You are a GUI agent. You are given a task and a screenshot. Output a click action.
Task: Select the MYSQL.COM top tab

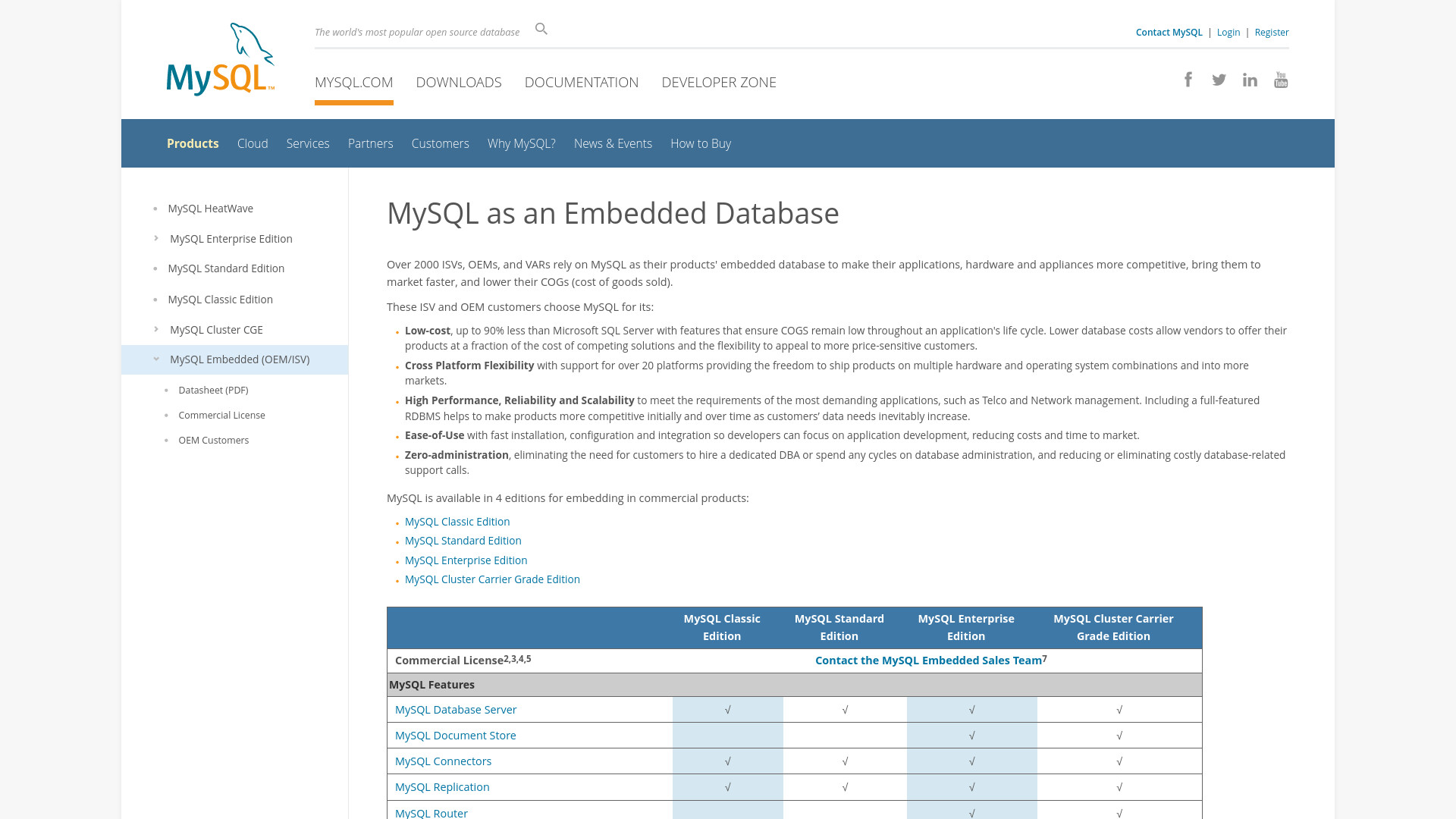click(354, 82)
